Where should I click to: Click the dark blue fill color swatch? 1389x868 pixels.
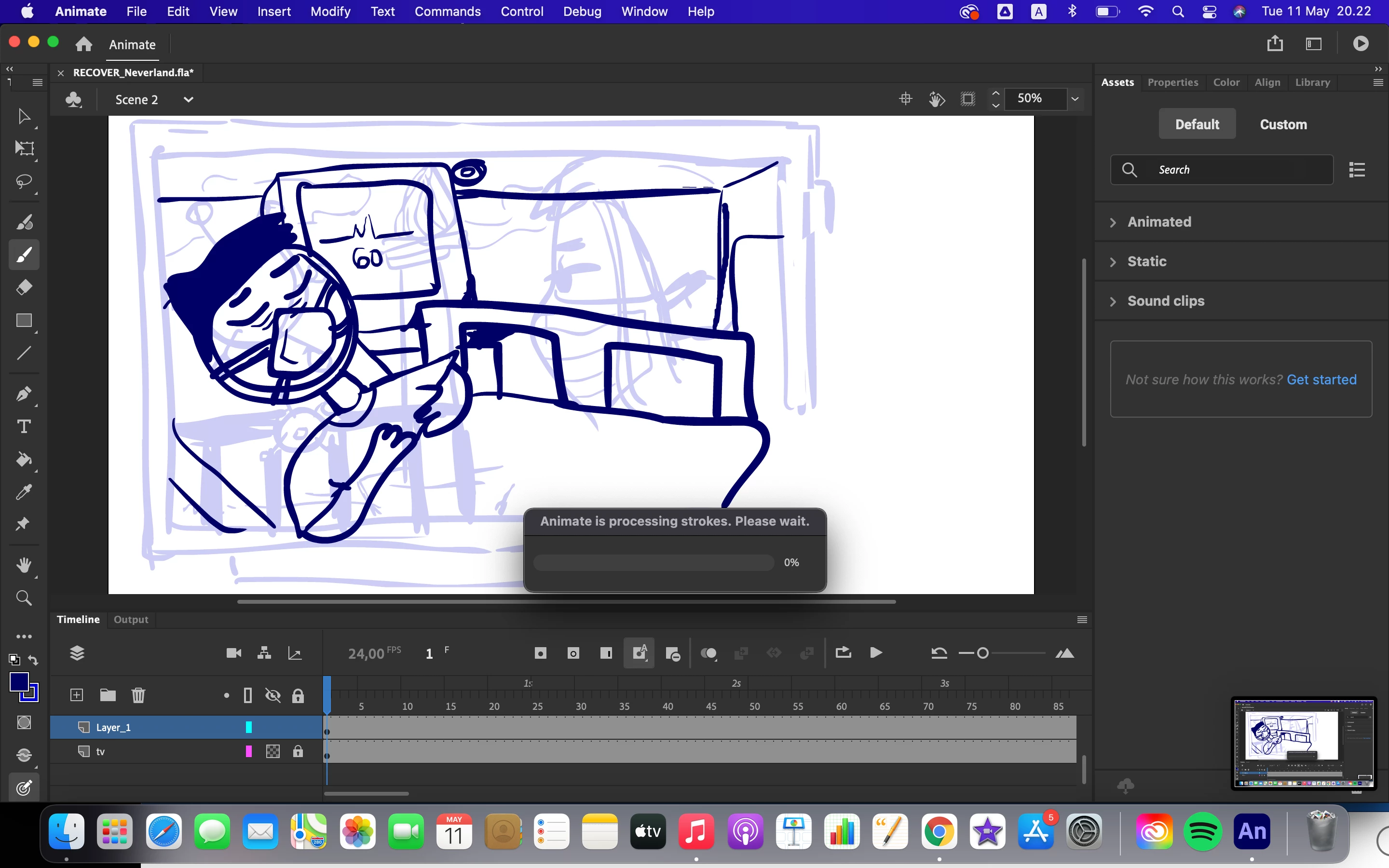pyautogui.click(x=19, y=682)
